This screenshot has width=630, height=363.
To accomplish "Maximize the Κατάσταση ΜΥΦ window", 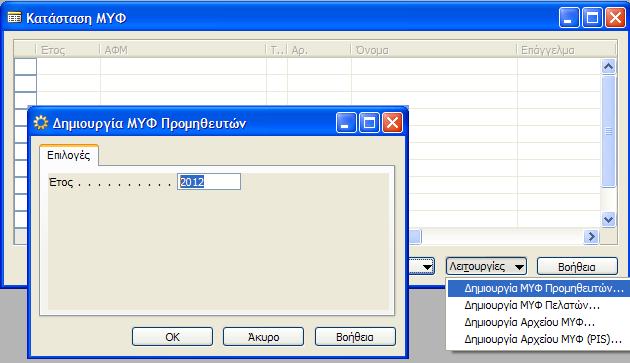I will pyautogui.click(x=592, y=18).
